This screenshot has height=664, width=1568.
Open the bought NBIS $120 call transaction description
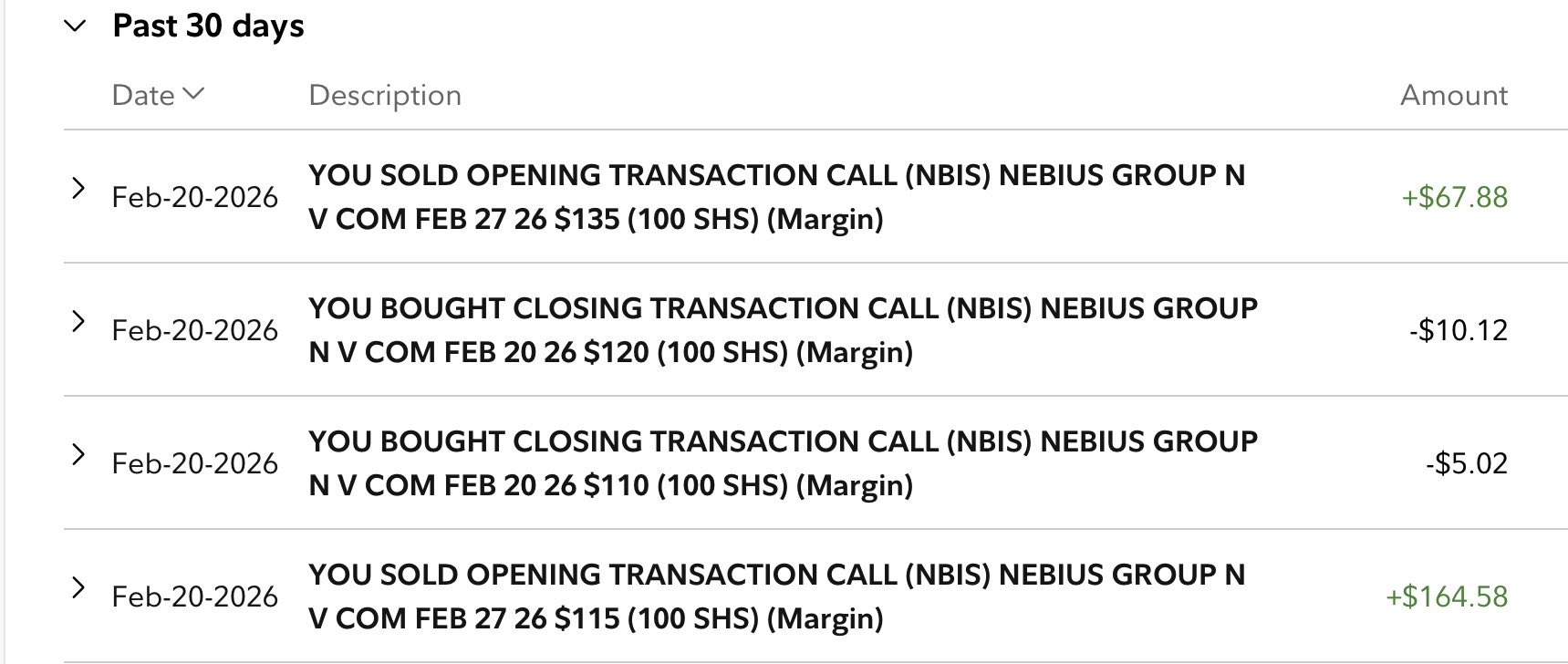coord(783,329)
